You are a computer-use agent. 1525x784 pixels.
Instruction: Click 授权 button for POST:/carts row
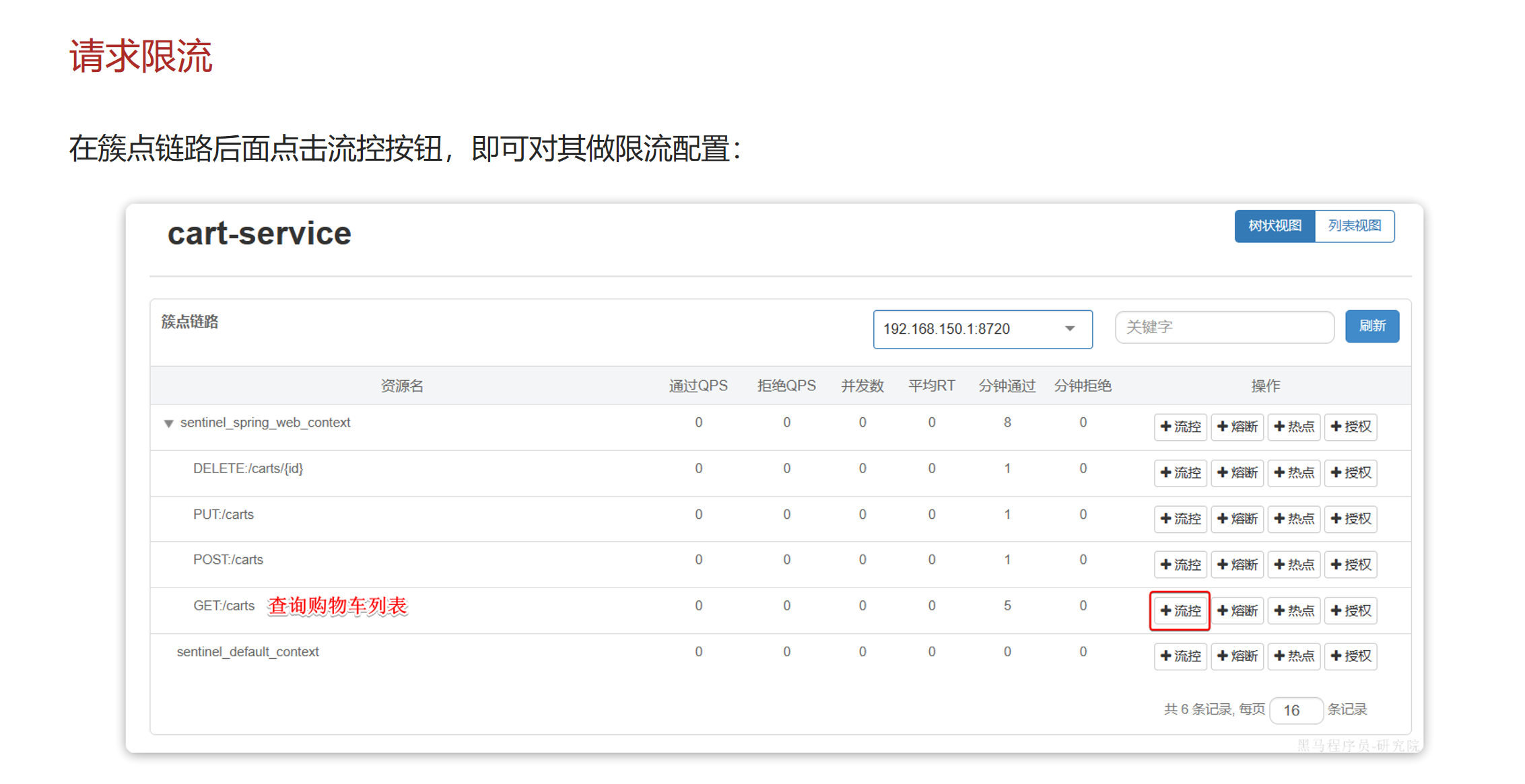coord(1351,565)
